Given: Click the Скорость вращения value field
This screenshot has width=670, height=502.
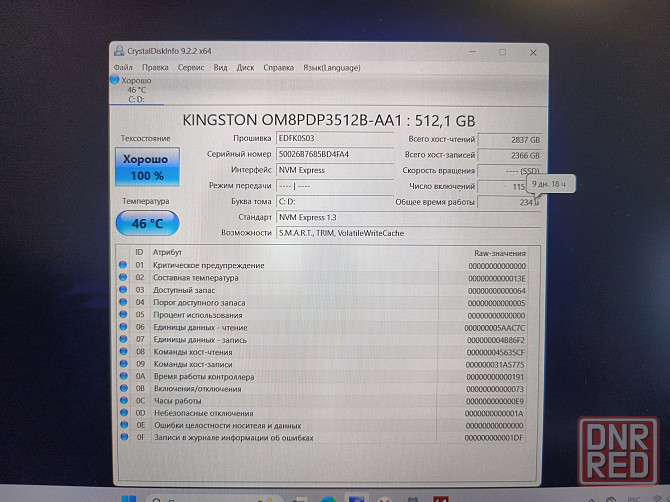Looking at the screenshot, I should coord(510,171).
